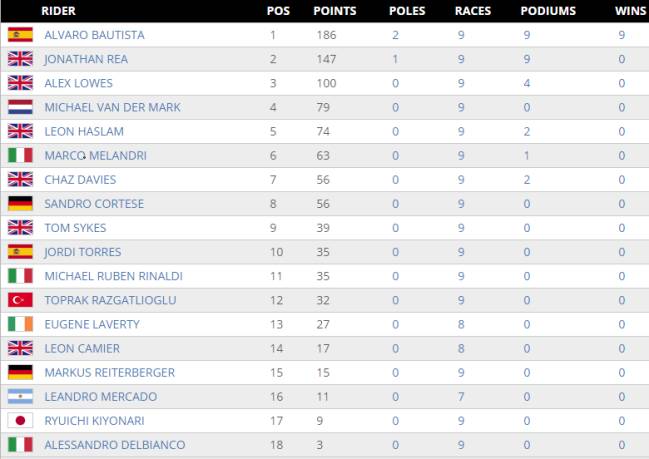Select the Alex Lowes rider name

[79, 83]
